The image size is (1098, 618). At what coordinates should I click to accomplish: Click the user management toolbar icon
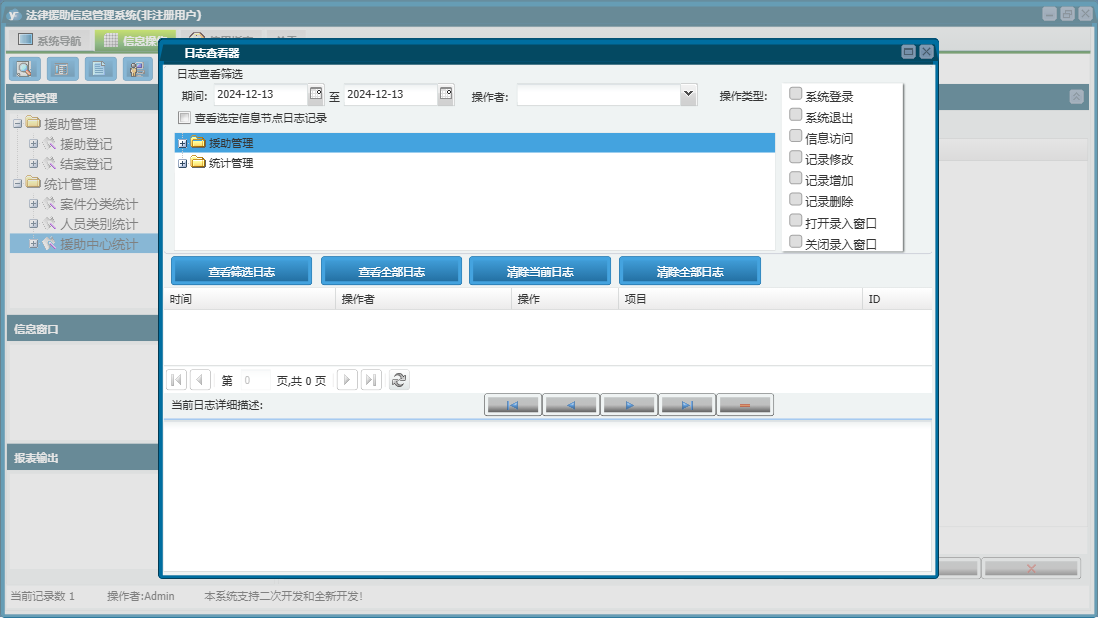click(x=137, y=69)
